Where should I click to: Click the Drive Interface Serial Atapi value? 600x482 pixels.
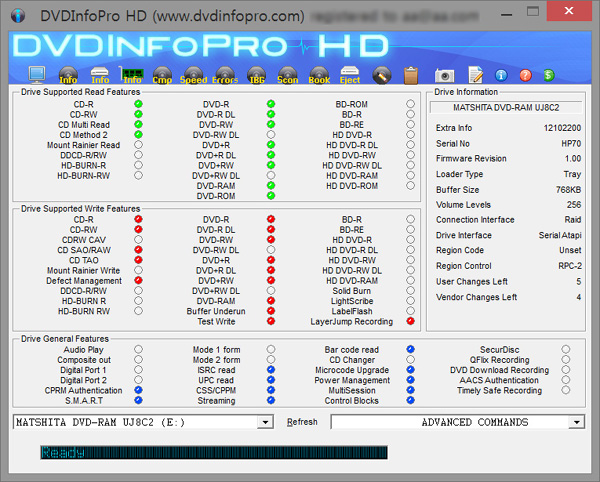[560, 235]
